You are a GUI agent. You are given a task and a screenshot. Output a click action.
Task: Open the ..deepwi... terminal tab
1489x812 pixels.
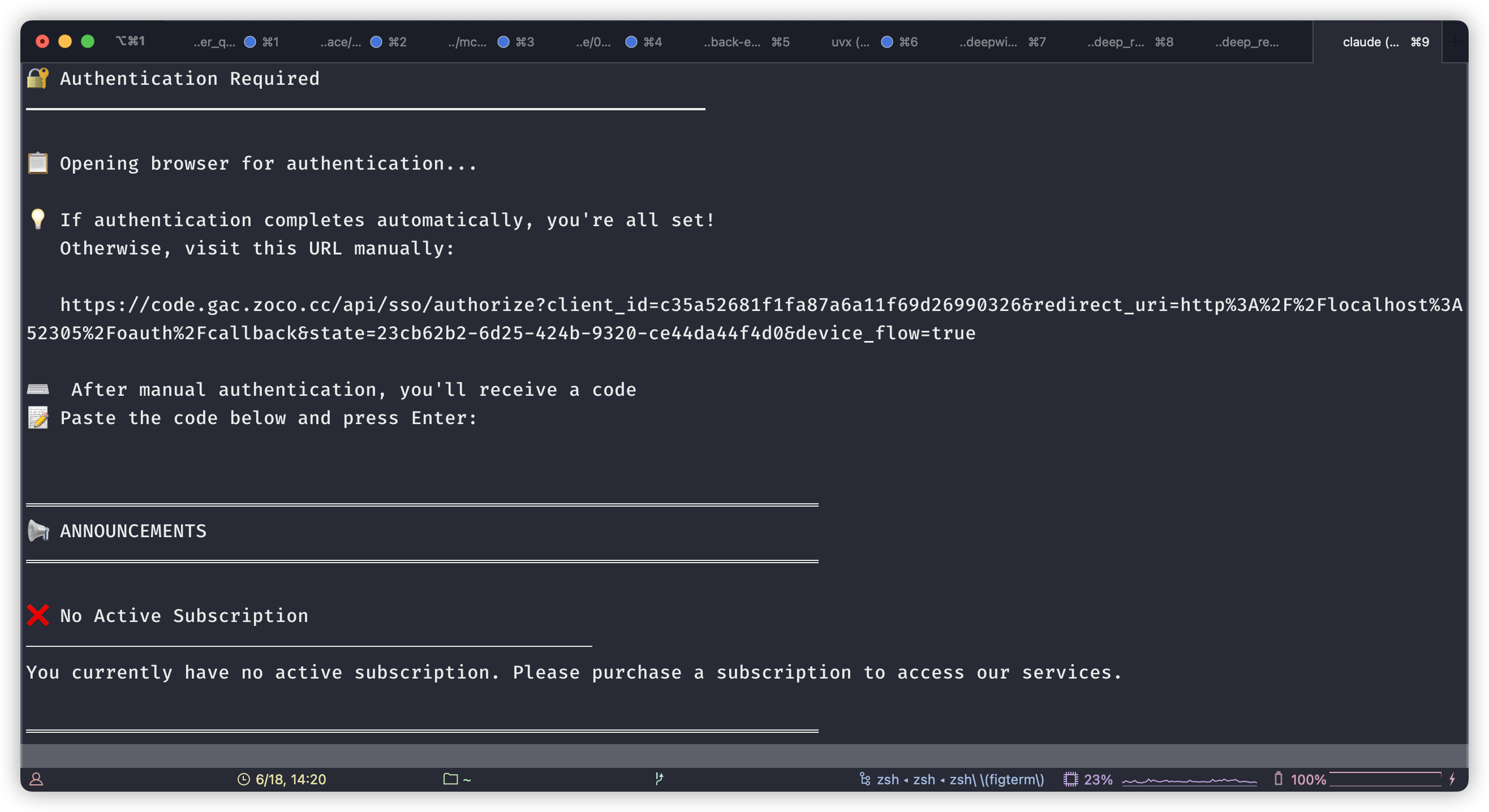tap(988, 42)
